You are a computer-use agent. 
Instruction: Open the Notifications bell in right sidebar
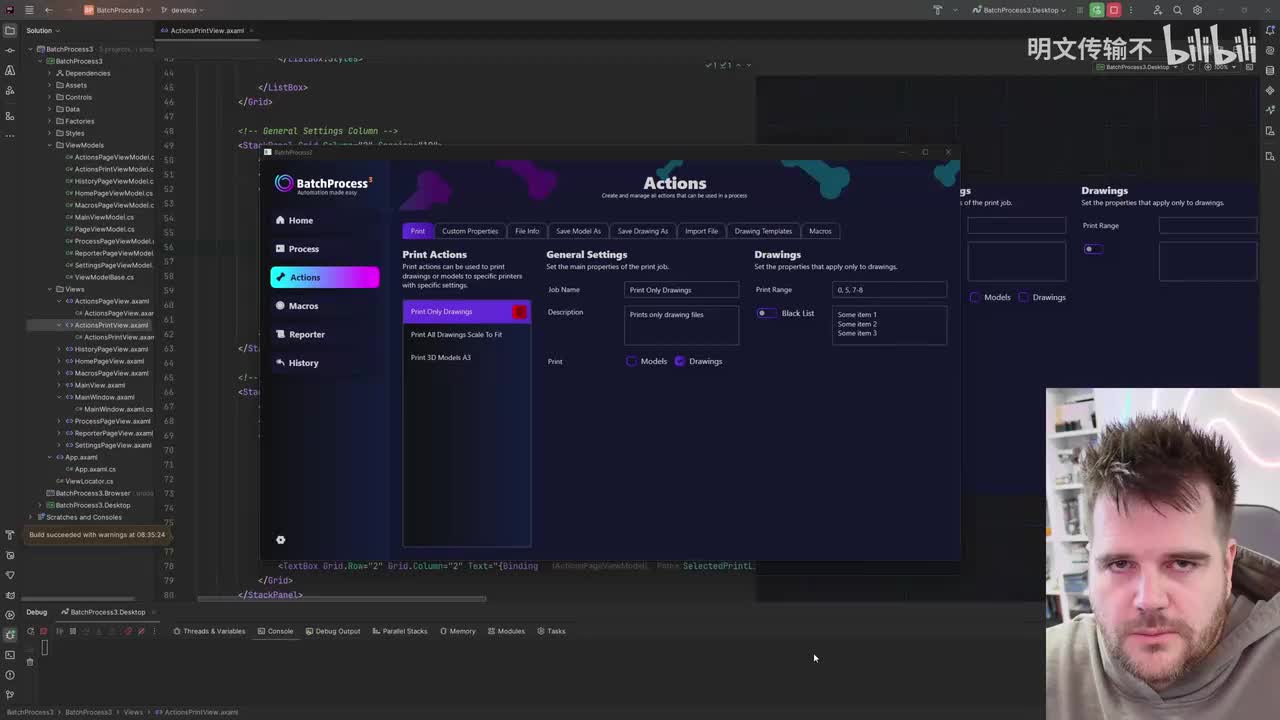1270,30
